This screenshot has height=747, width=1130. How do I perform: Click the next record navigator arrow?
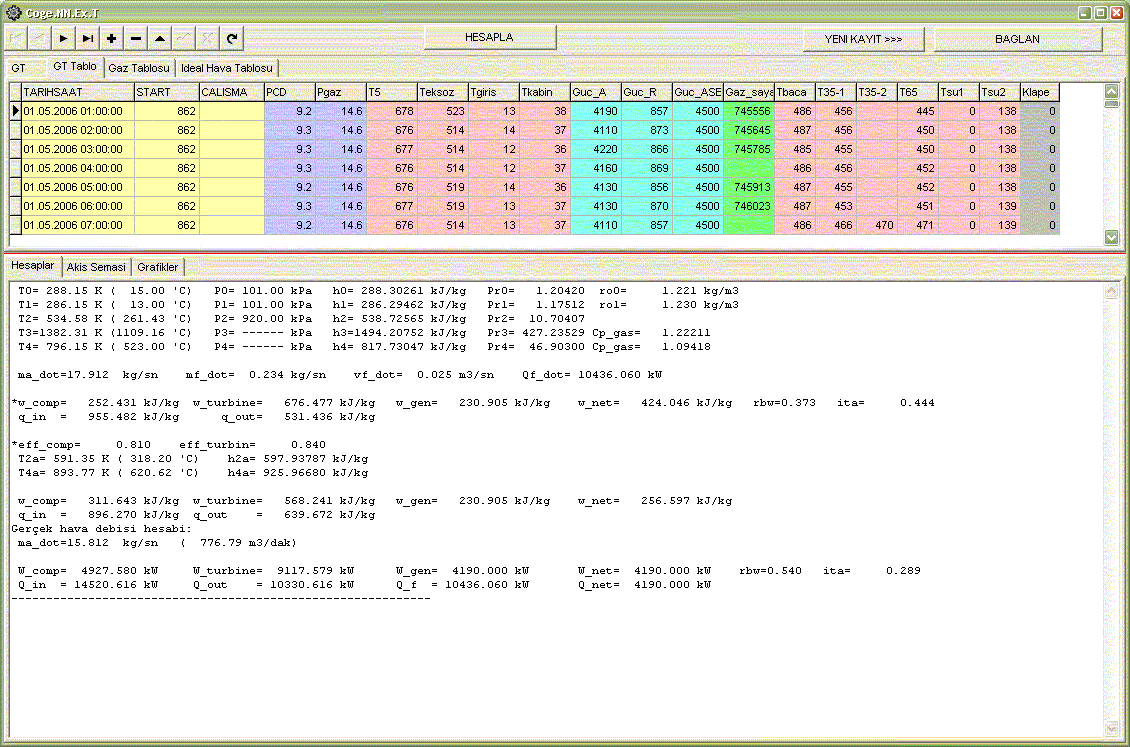63,38
